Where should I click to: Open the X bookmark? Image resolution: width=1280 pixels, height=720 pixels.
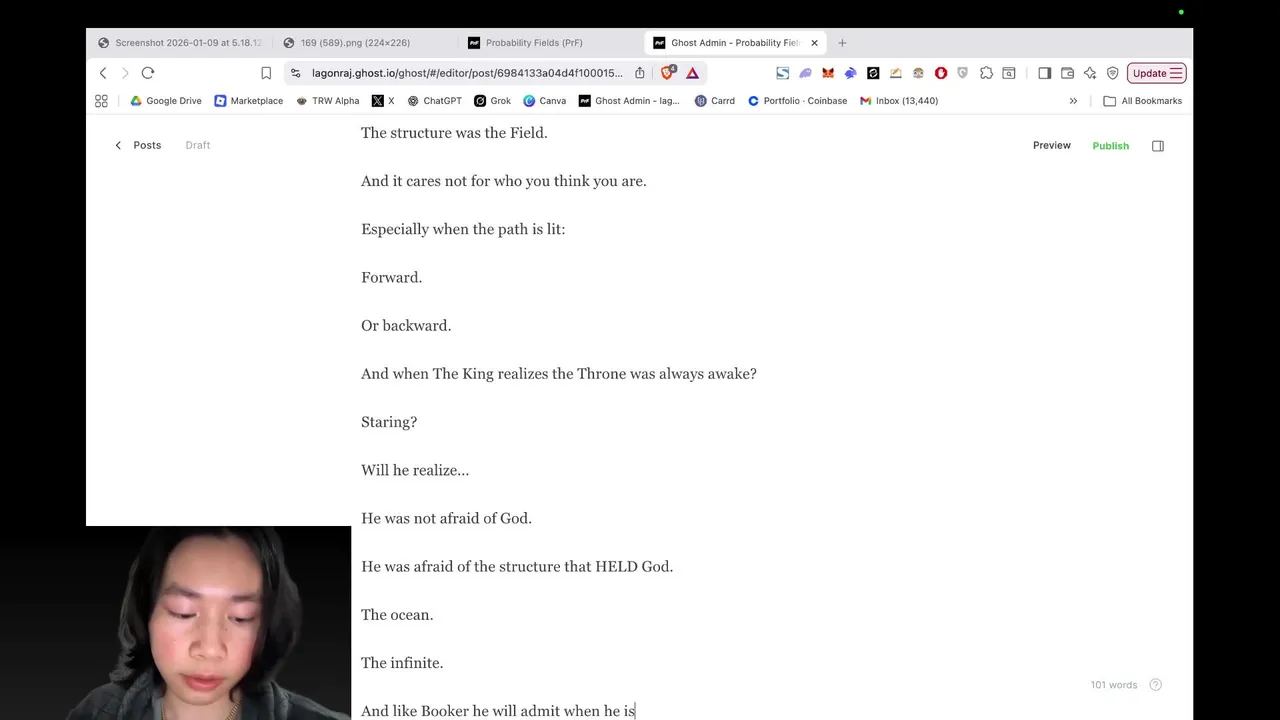coord(383,101)
